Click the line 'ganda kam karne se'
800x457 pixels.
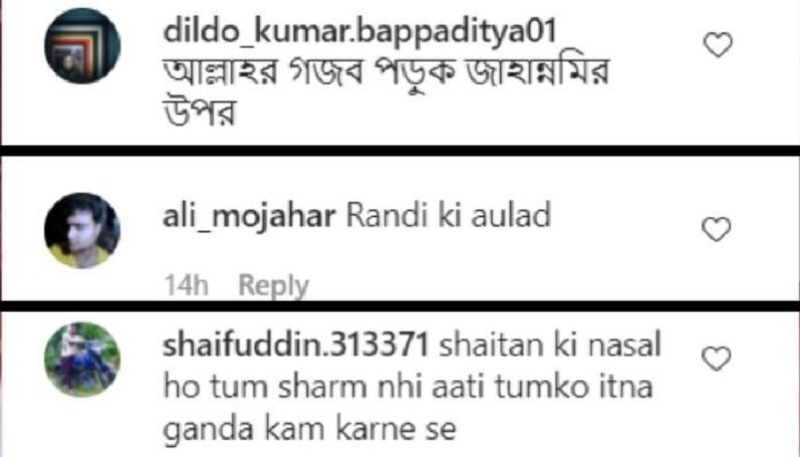310,429
